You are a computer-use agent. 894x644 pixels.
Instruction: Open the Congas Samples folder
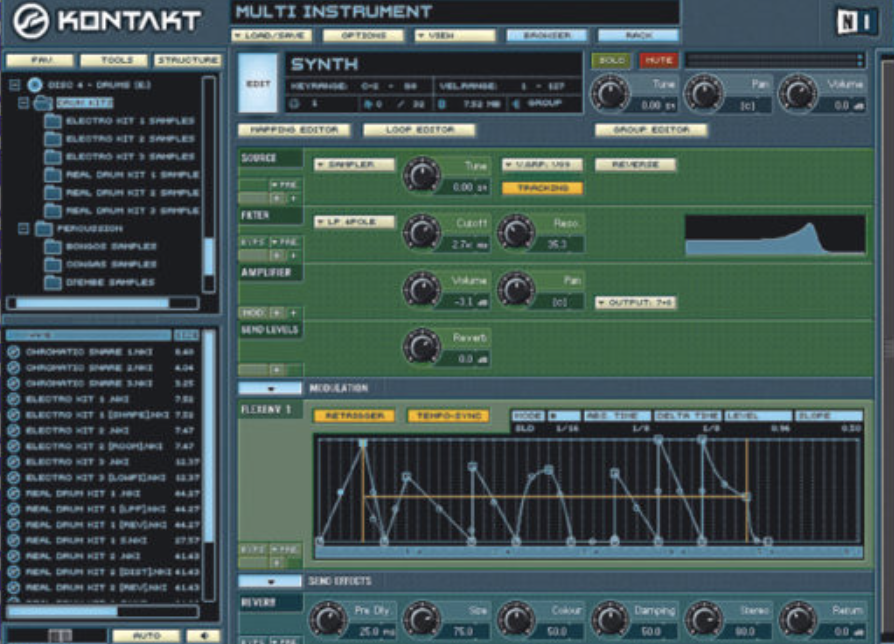[x=52, y=264]
